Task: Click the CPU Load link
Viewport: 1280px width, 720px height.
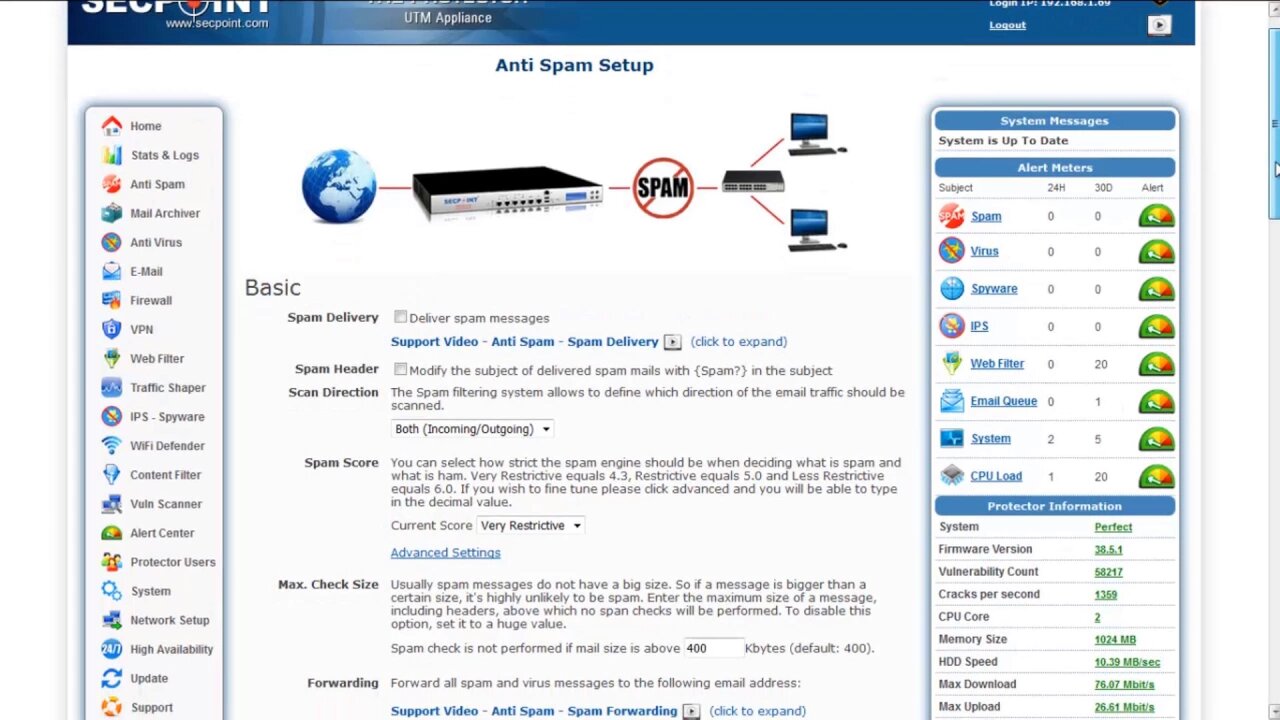Action: pos(996,476)
